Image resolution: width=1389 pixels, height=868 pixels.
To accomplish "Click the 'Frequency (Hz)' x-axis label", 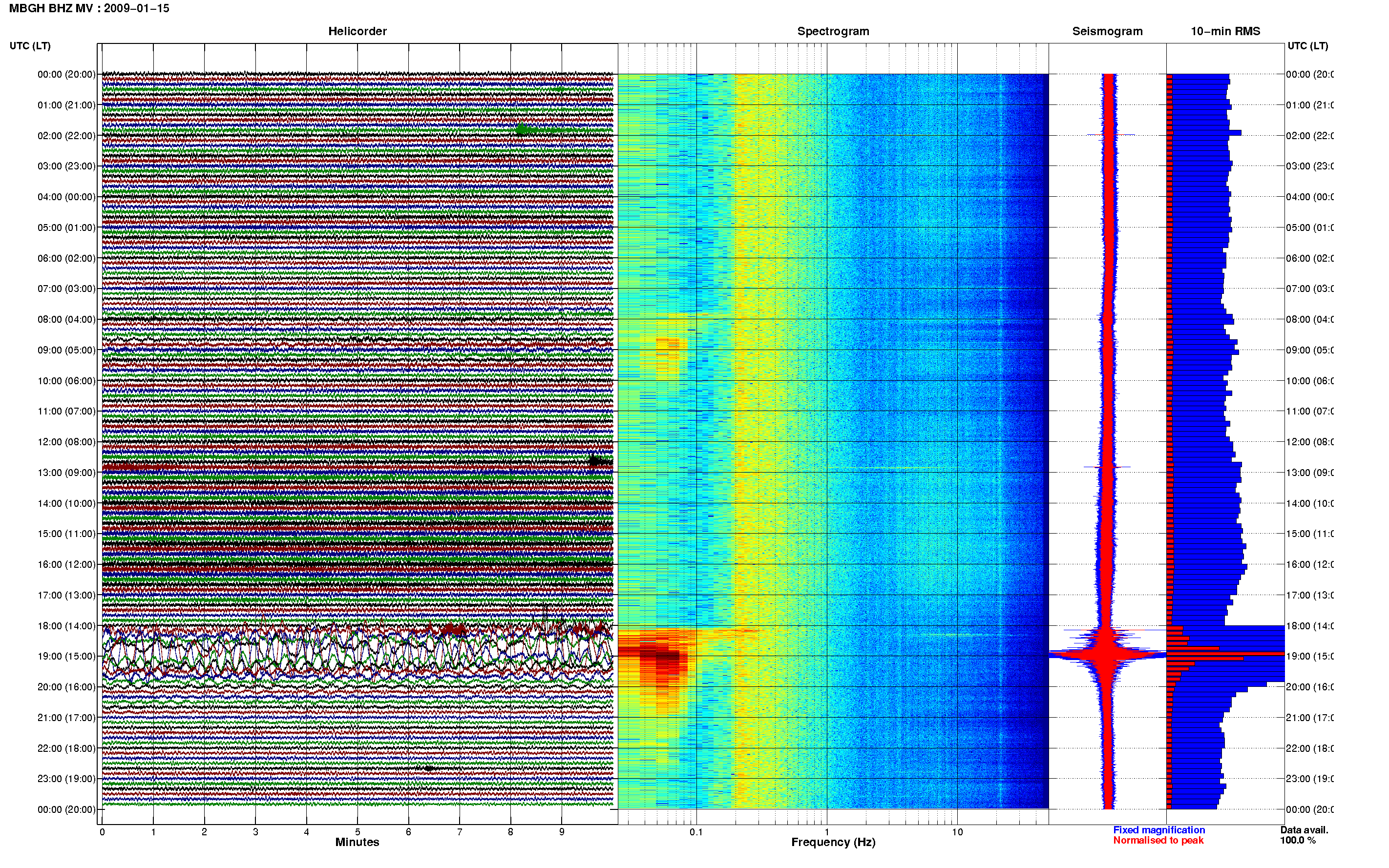I will pyautogui.click(x=833, y=842).
